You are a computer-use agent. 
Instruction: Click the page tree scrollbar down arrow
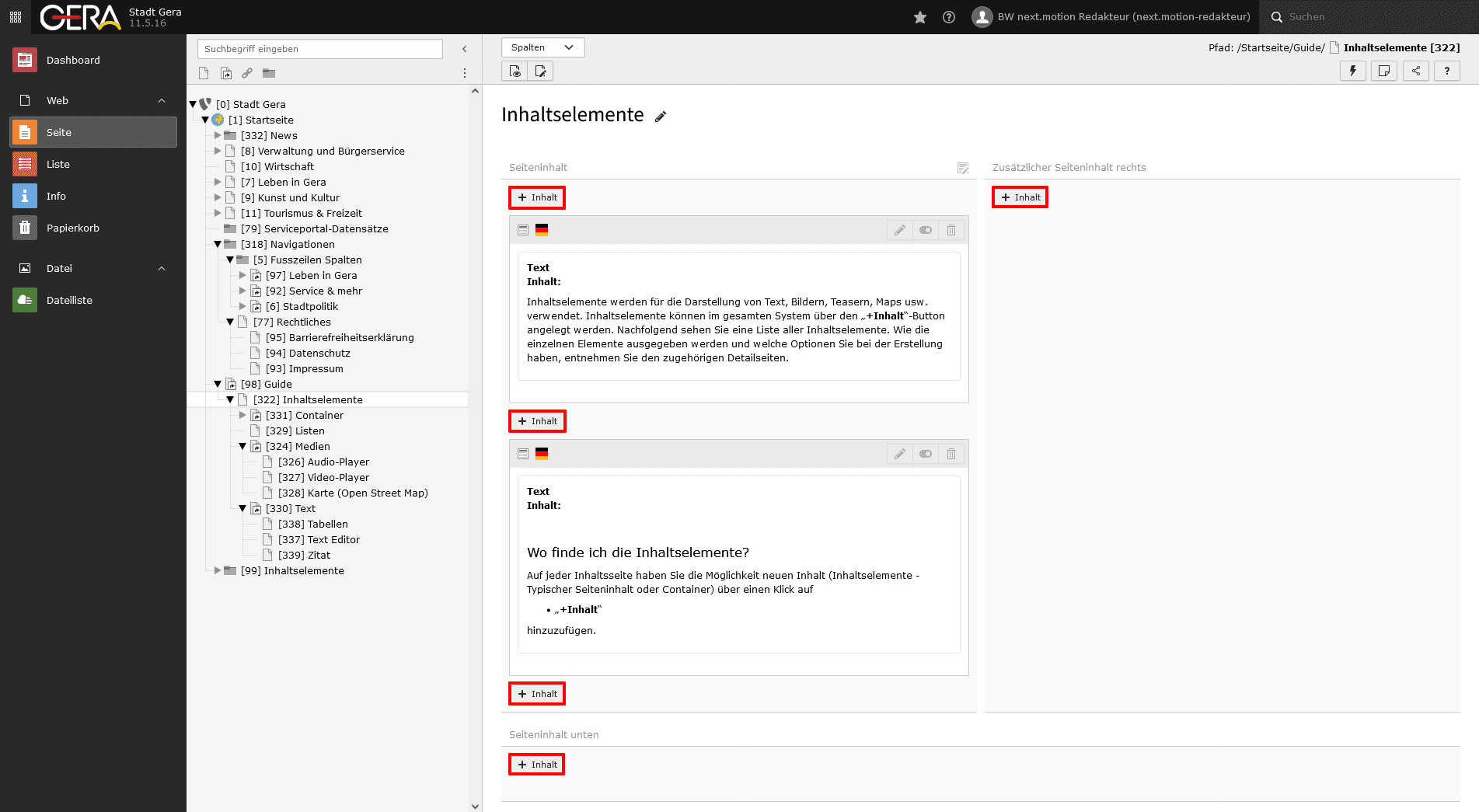475,806
